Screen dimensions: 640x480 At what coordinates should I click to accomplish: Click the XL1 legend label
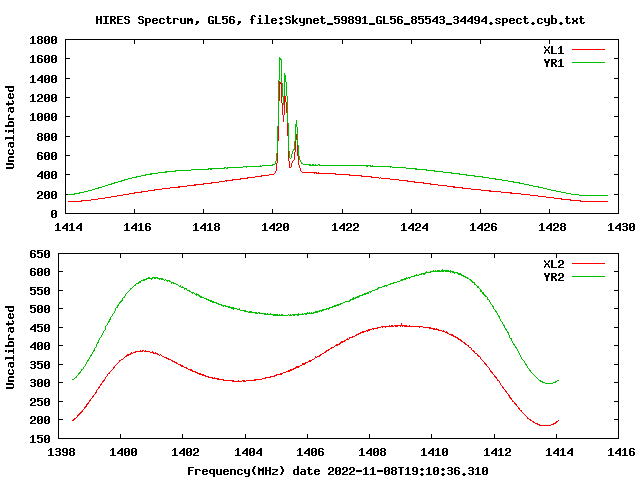(553, 50)
